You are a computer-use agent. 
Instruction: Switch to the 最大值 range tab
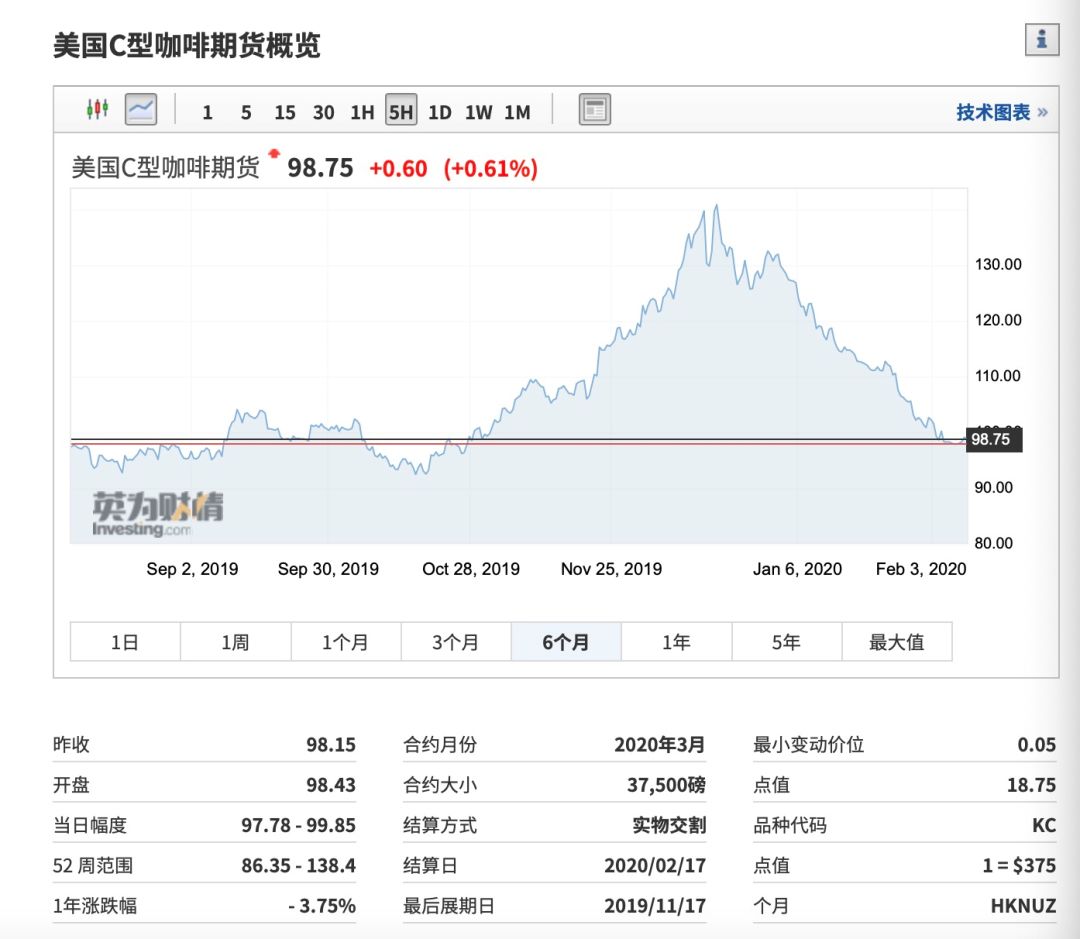click(897, 642)
